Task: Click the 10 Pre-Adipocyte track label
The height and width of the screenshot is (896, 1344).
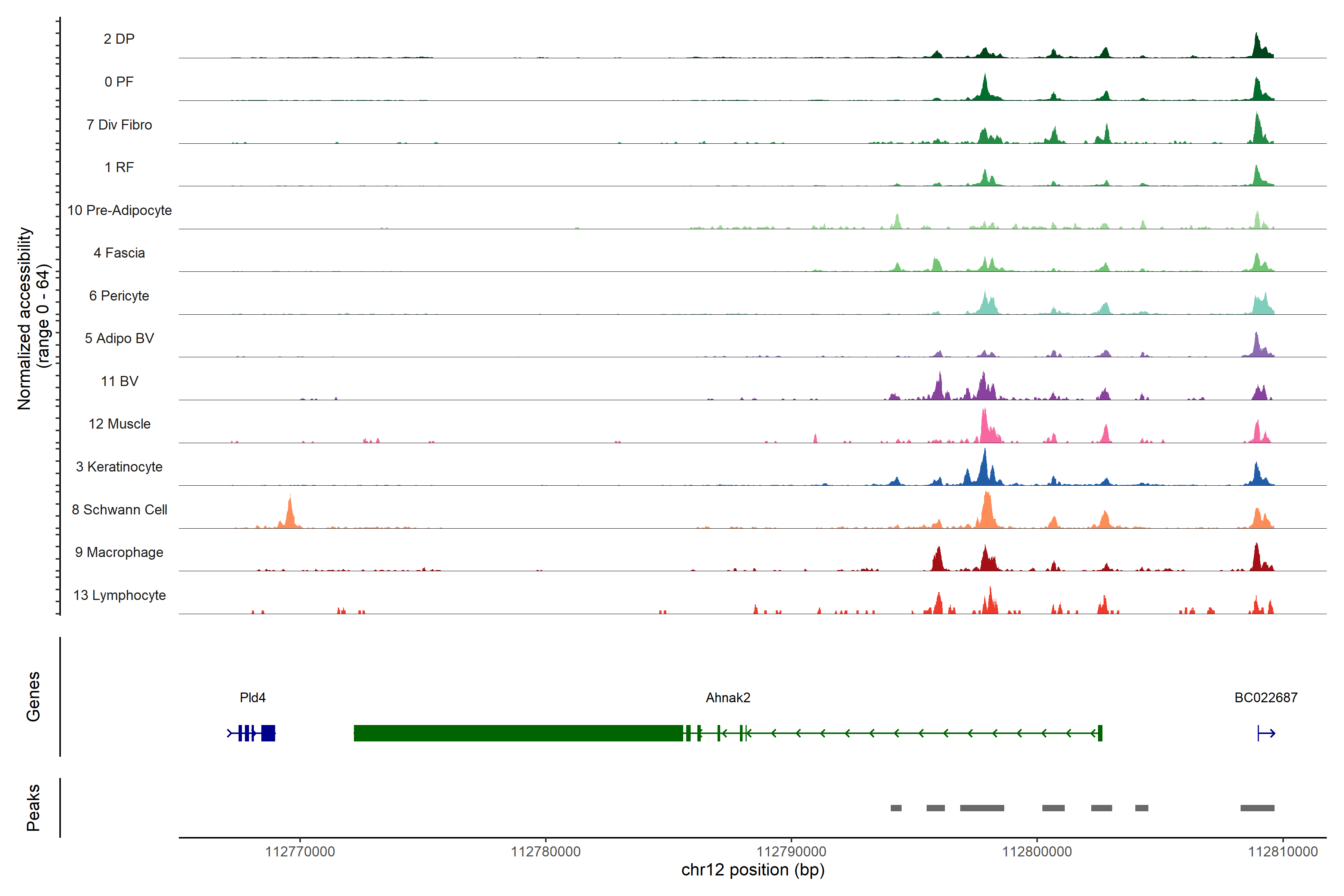Action: (x=119, y=210)
